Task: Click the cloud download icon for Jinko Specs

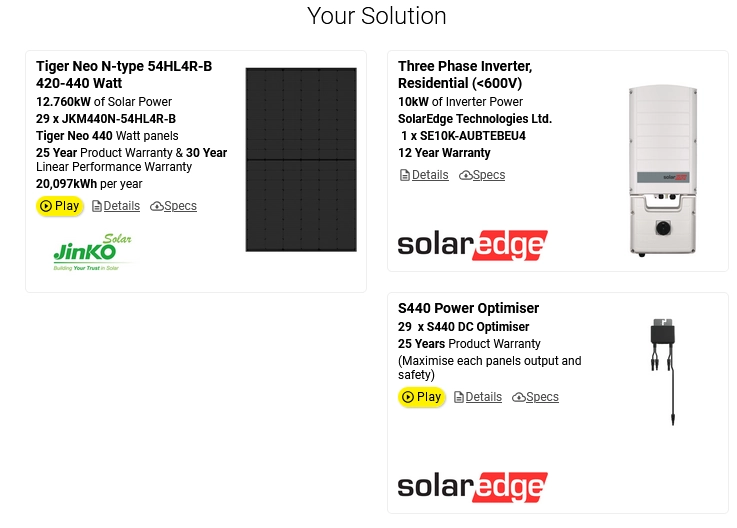Action: [156, 206]
